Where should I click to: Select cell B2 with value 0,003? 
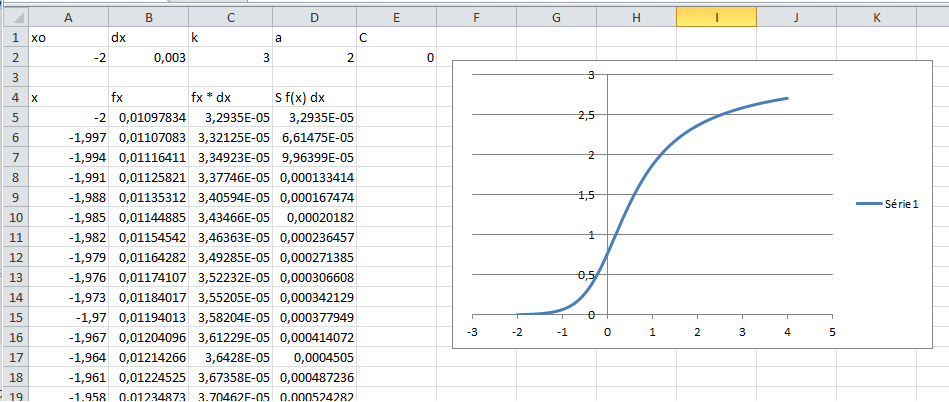[x=148, y=58]
